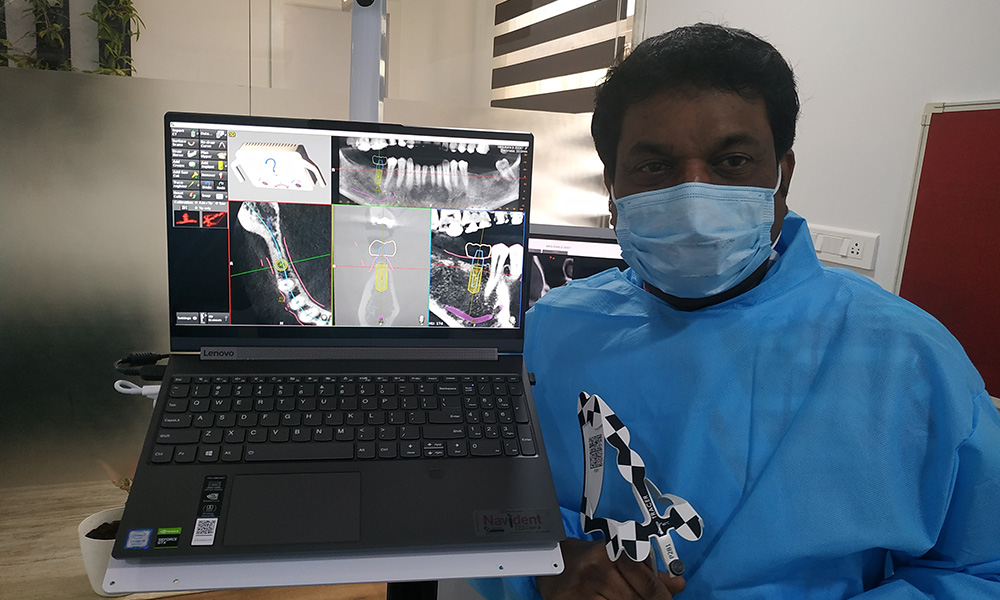Select the yellow implant in gray cross-section view
1000x600 pixels.
(381, 278)
